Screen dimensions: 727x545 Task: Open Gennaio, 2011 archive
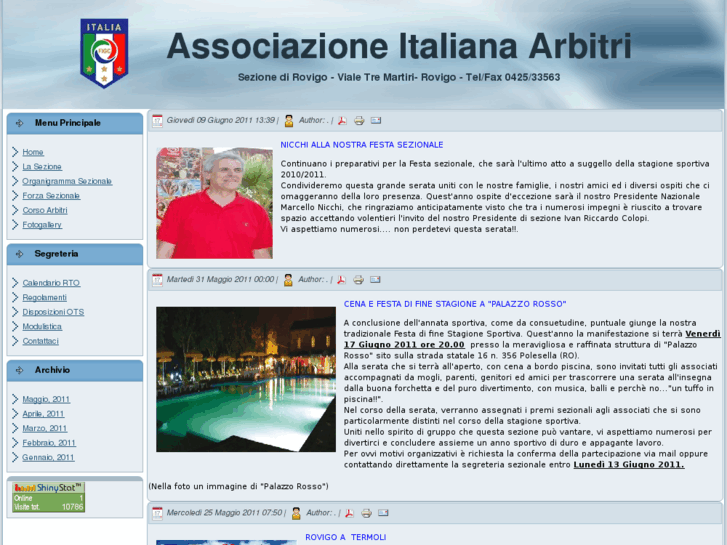click(x=48, y=457)
